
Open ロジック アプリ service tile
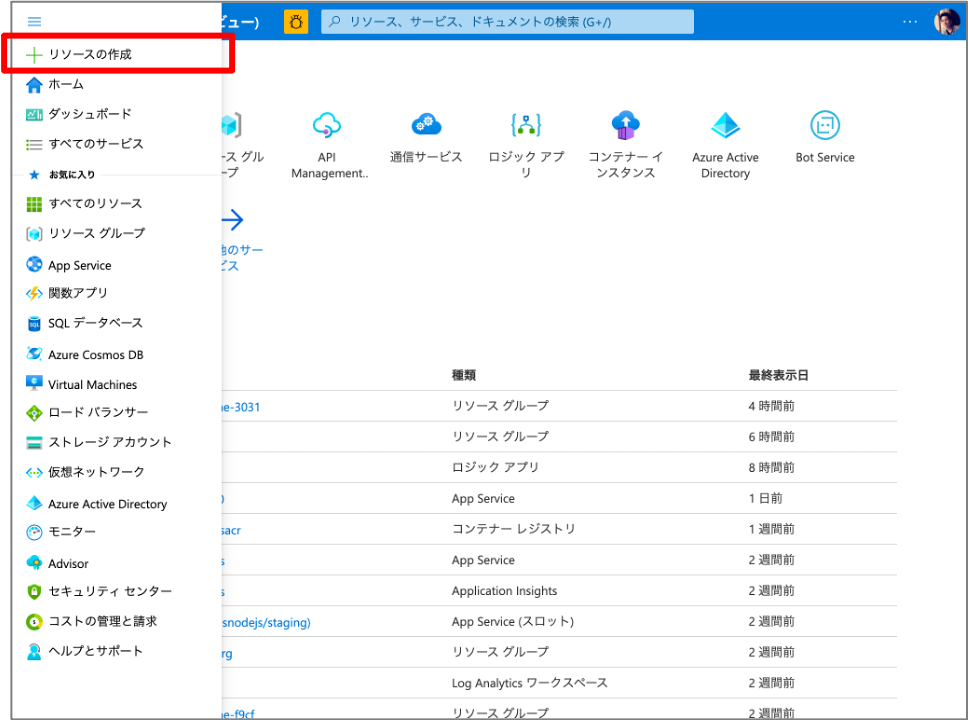click(x=526, y=146)
